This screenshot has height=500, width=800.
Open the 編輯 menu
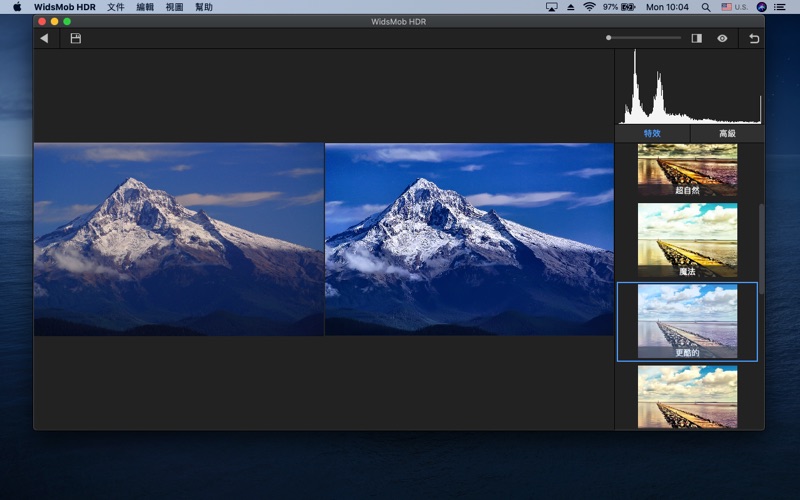(145, 7)
